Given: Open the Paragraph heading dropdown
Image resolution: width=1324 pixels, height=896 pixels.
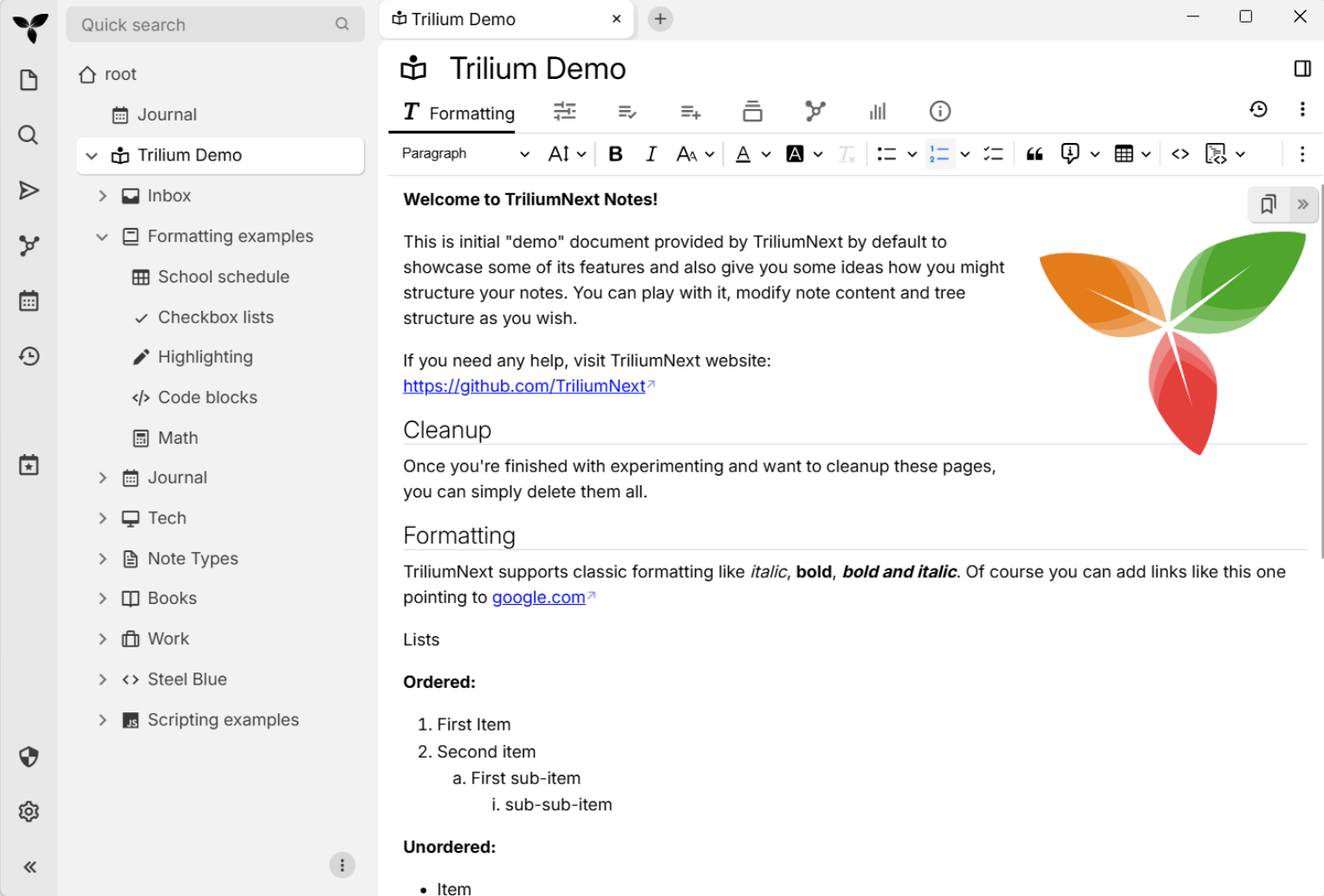Looking at the screenshot, I should [465, 154].
